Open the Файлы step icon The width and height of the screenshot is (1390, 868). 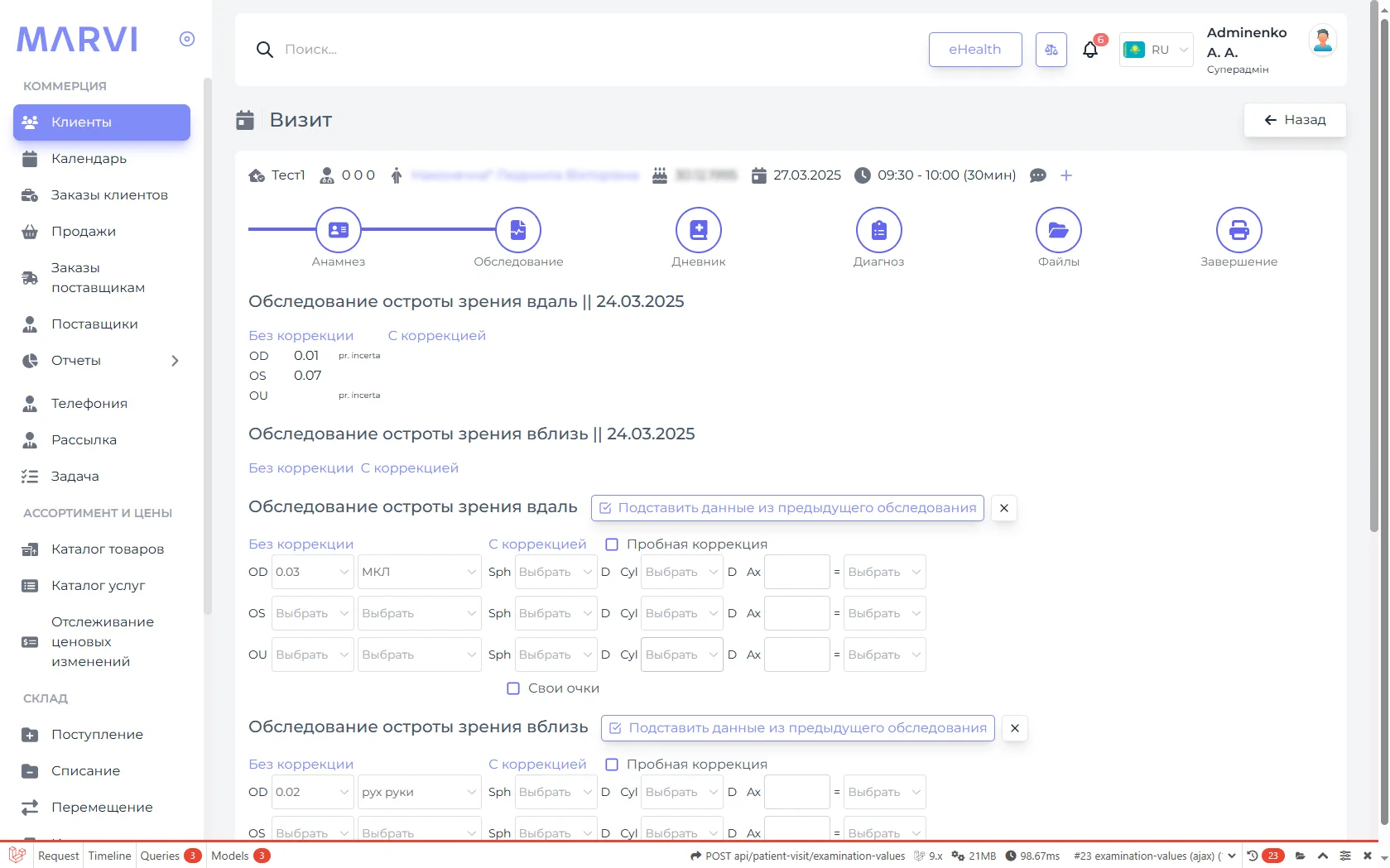click(x=1059, y=230)
